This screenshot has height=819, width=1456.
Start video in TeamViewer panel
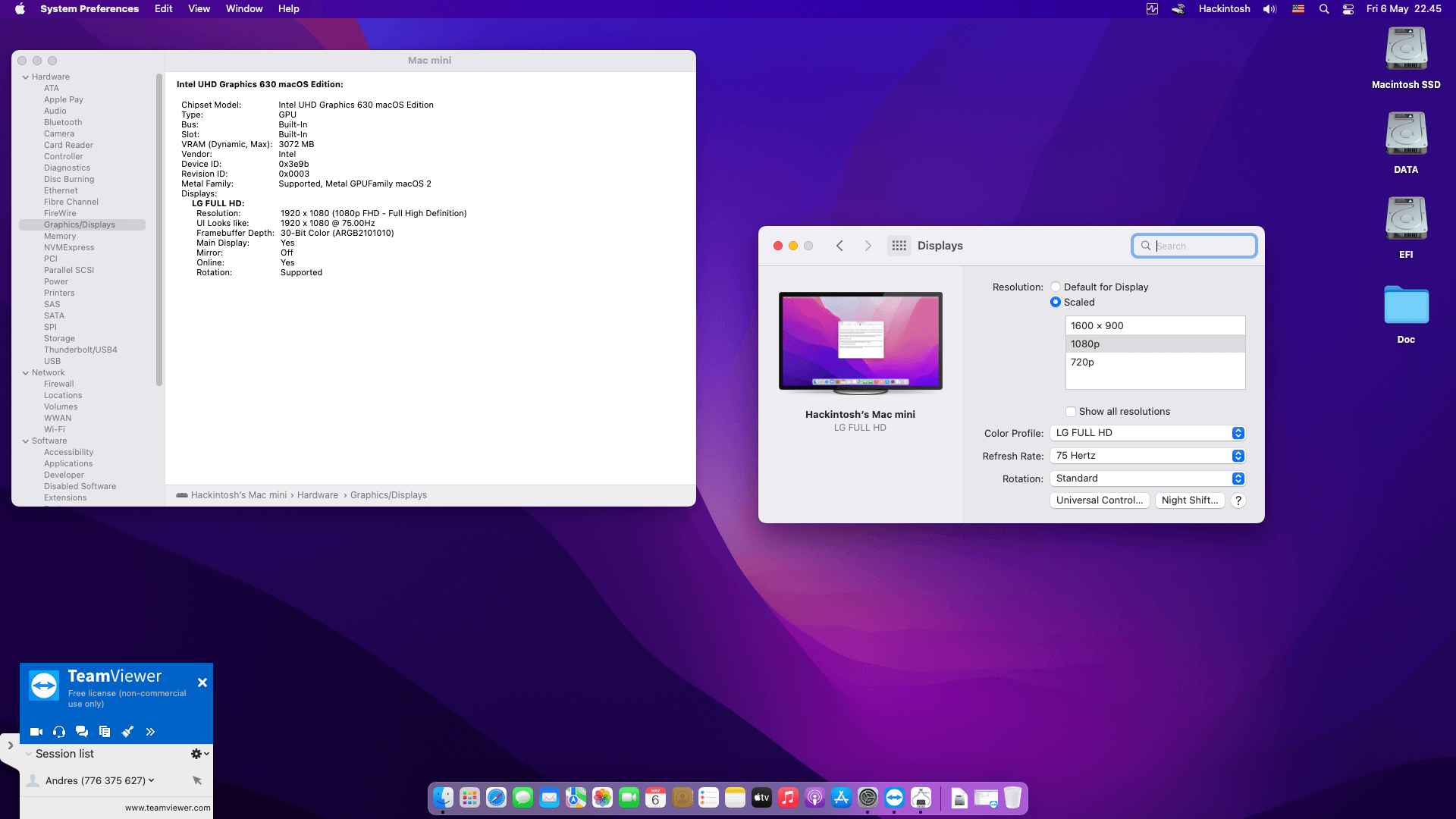36,732
